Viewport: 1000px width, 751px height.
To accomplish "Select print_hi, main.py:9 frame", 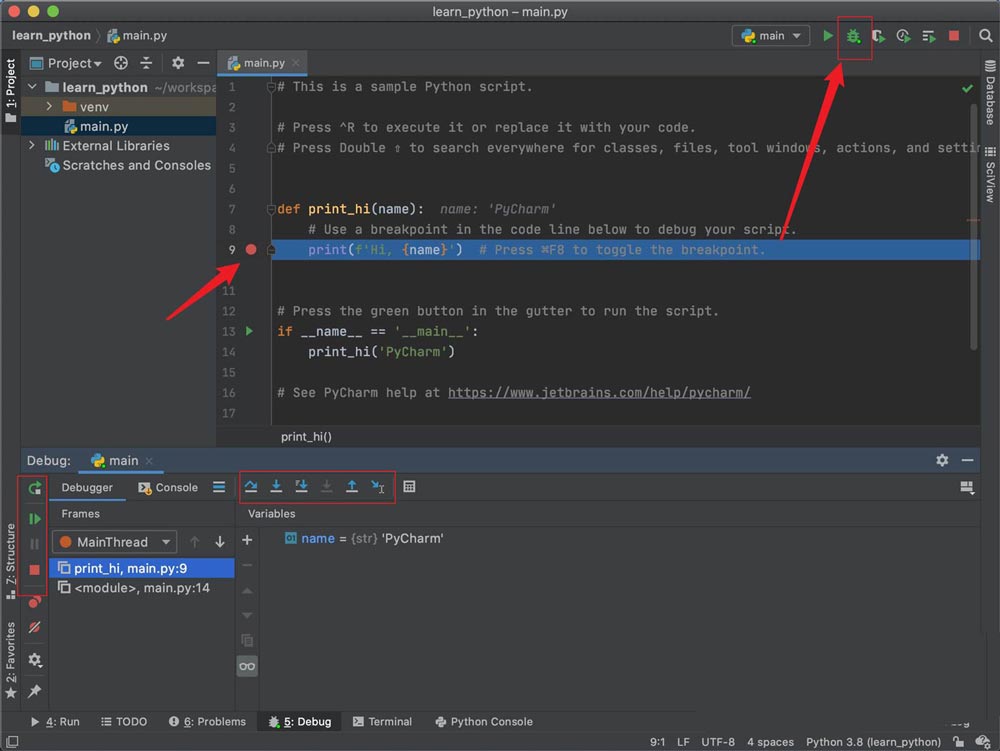I will 142,568.
